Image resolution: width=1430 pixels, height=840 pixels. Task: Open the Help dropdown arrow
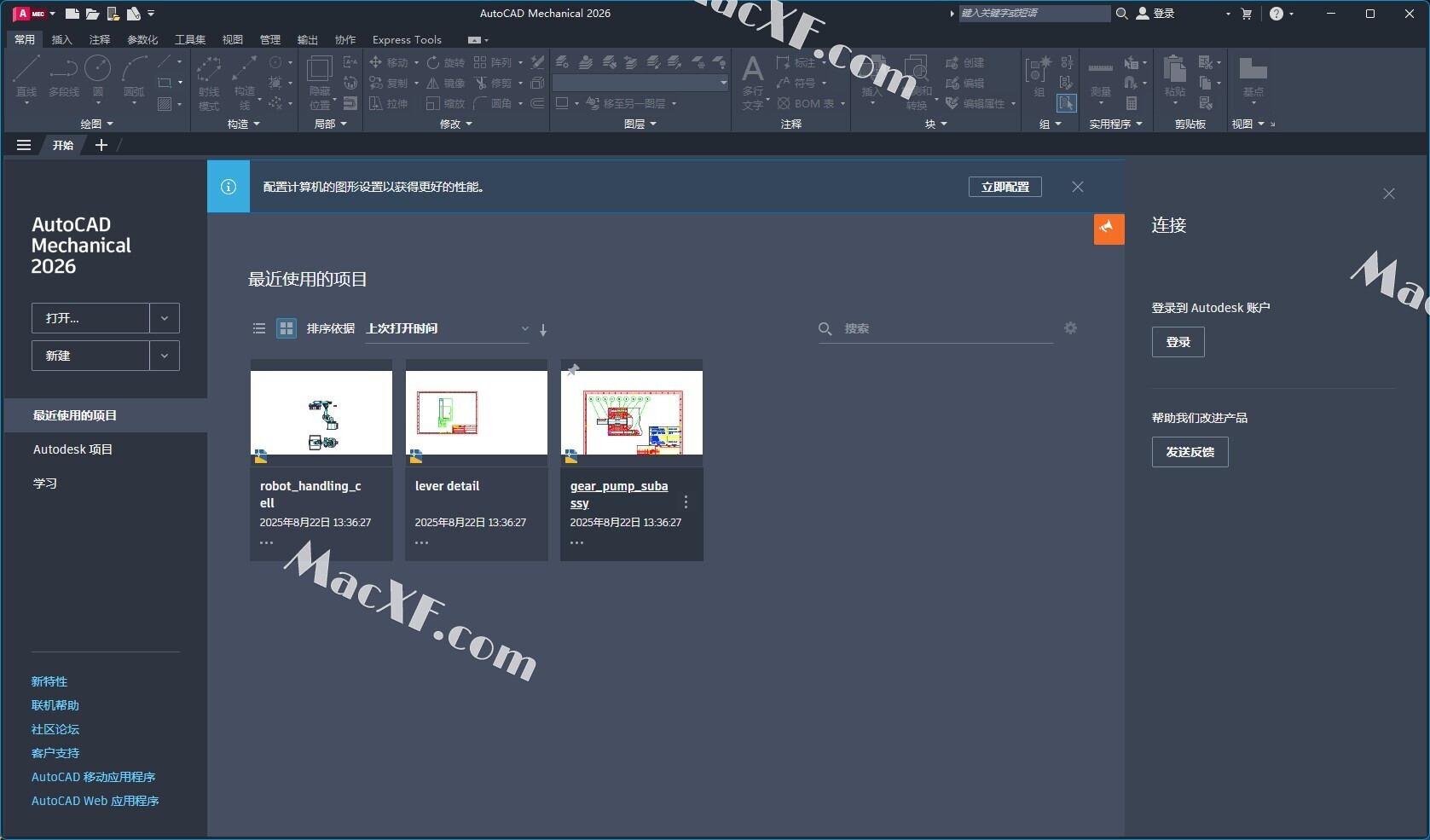coord(1291,14)
